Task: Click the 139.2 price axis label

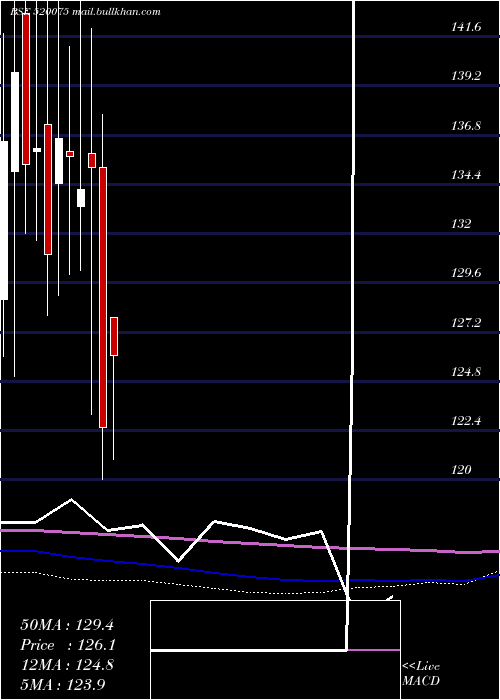Action: click(466, 76)
